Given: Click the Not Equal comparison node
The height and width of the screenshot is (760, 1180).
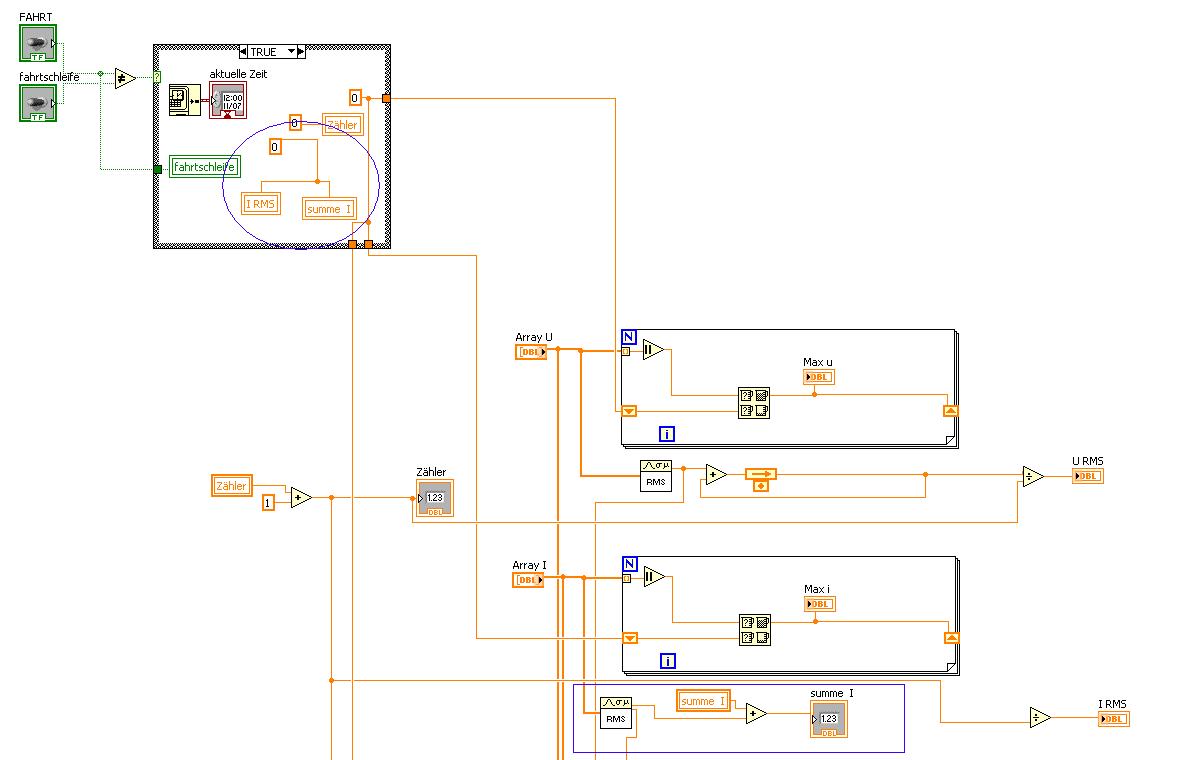Looking at the screenshot, I should point(125,78).
